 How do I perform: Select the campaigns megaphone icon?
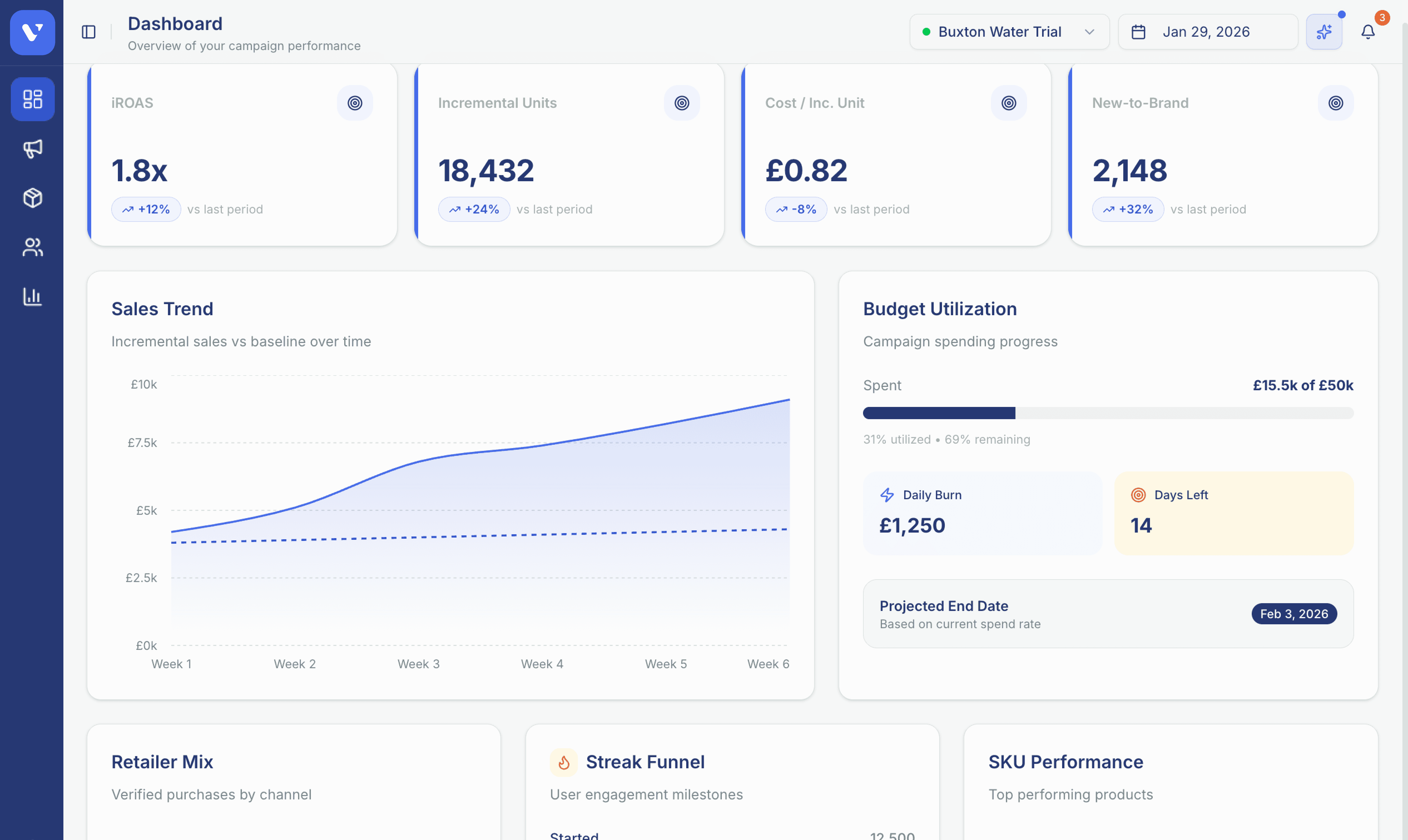pyautogui.click(x=32, y=149)
